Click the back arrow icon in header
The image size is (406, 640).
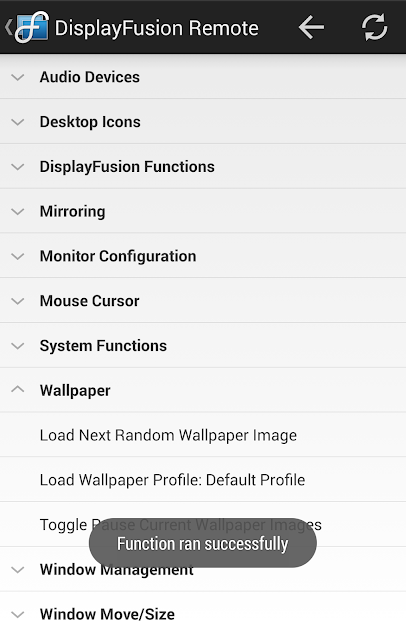tap(311, 27)
